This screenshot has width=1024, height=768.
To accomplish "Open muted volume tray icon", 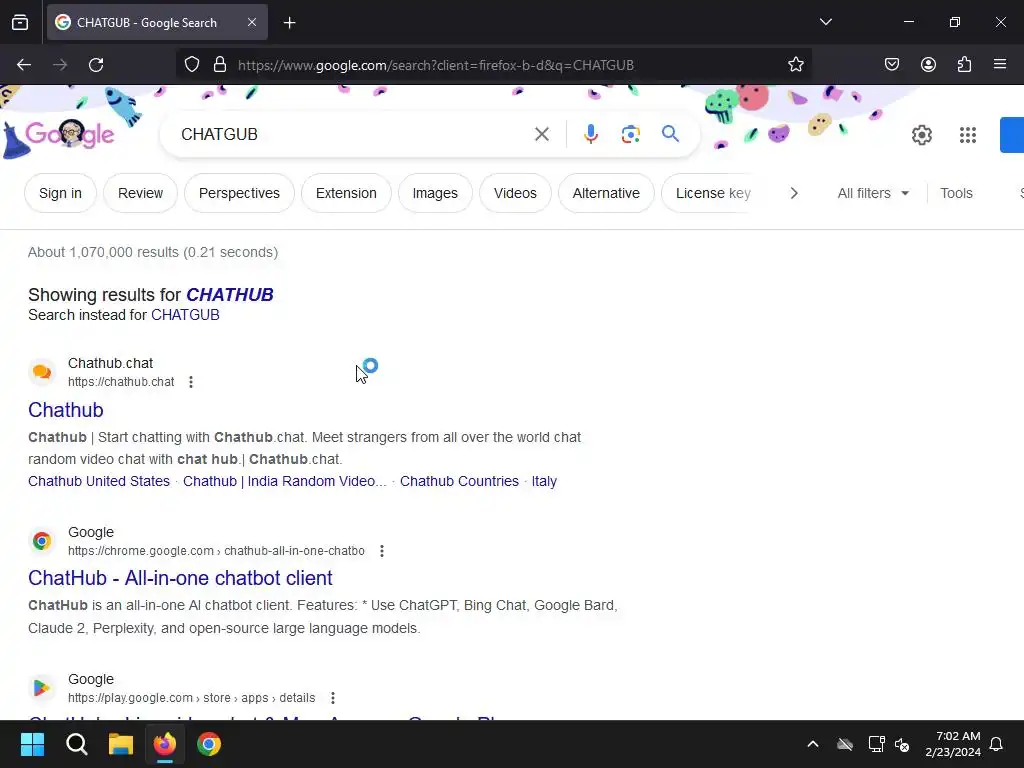I will point(902,744).
